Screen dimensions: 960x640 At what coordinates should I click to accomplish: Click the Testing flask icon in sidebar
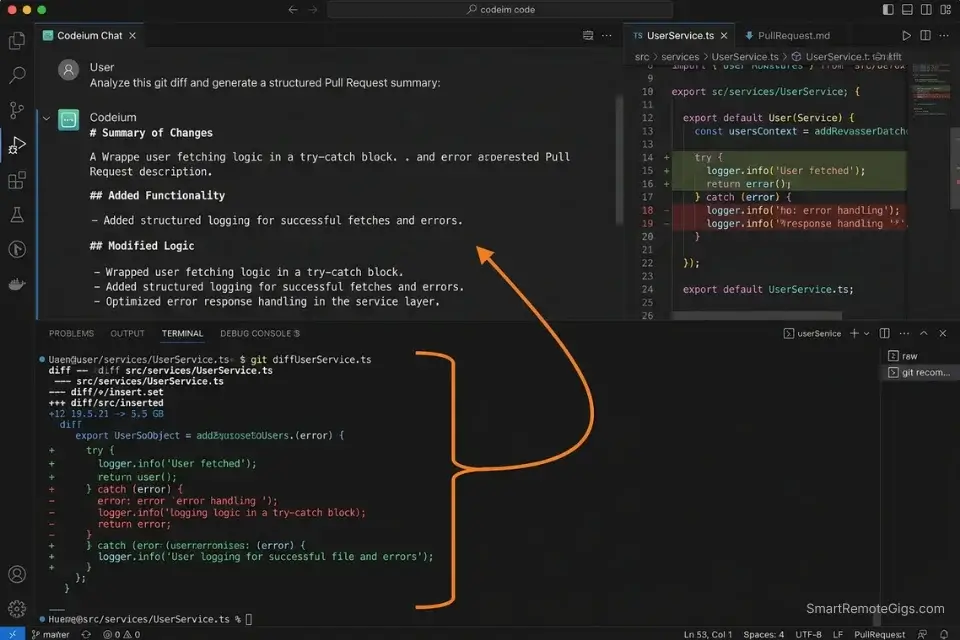tap(15, 214)
